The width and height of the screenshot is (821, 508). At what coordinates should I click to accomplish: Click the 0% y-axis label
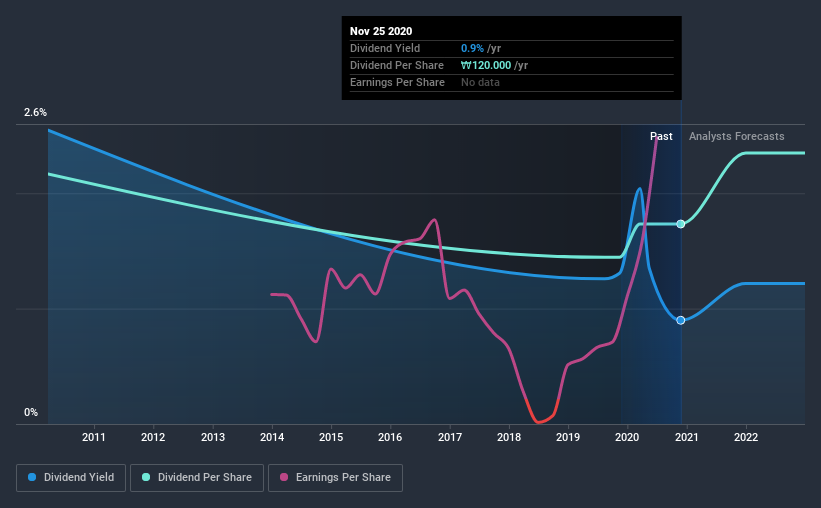[31, 413]
